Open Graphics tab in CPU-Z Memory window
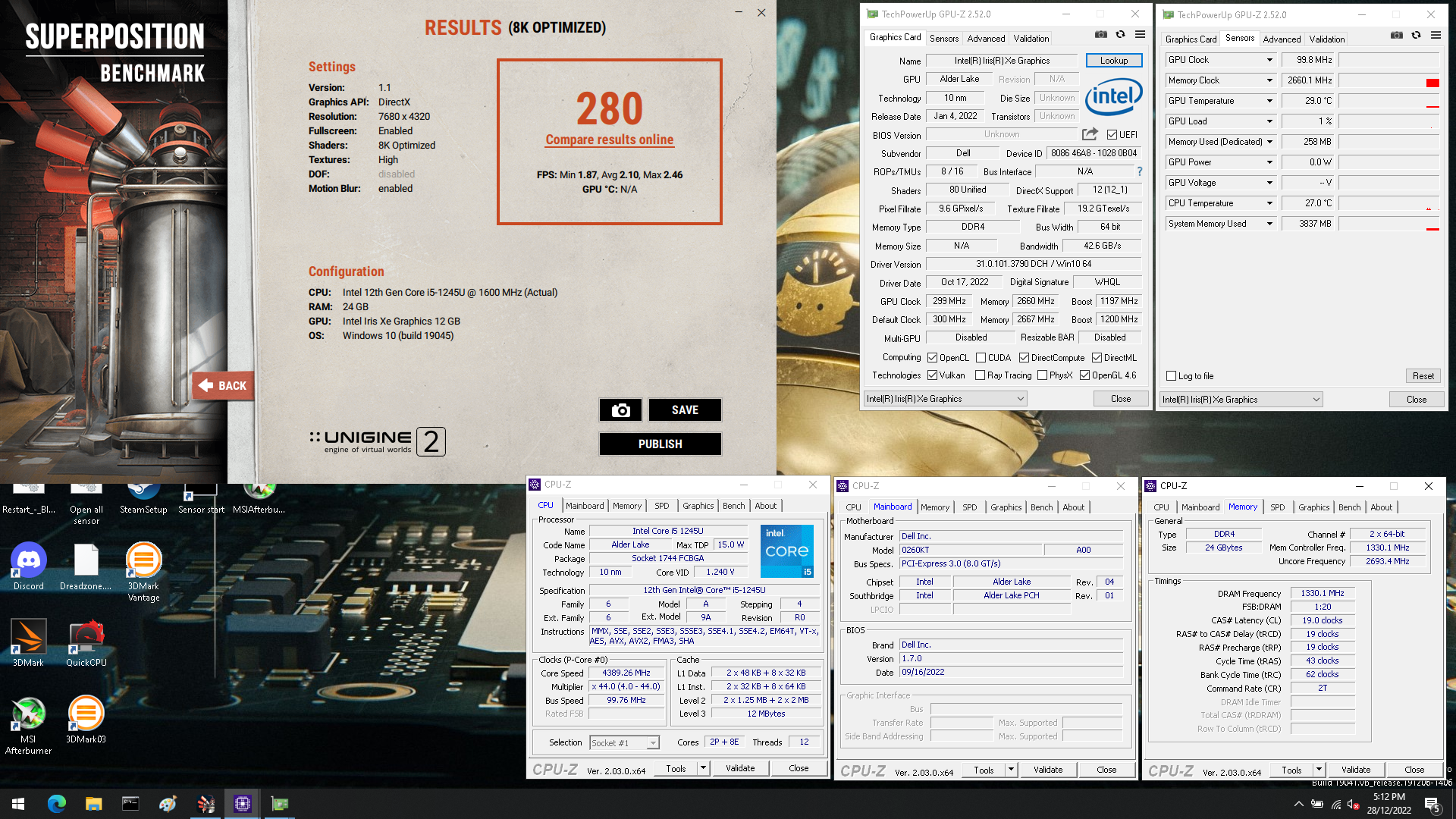 pos(1313,507)
